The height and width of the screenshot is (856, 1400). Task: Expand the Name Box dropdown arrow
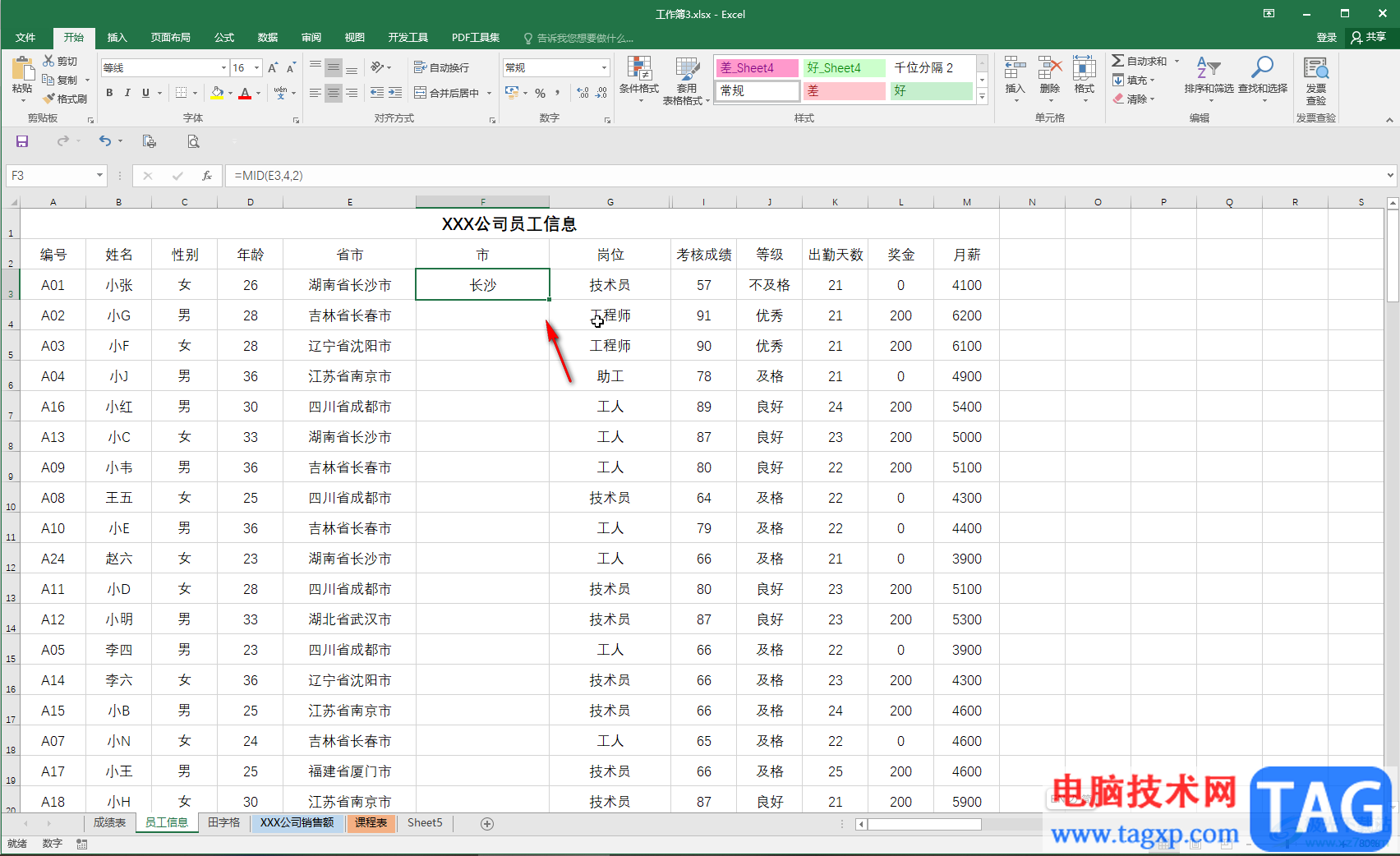(99, 176)
